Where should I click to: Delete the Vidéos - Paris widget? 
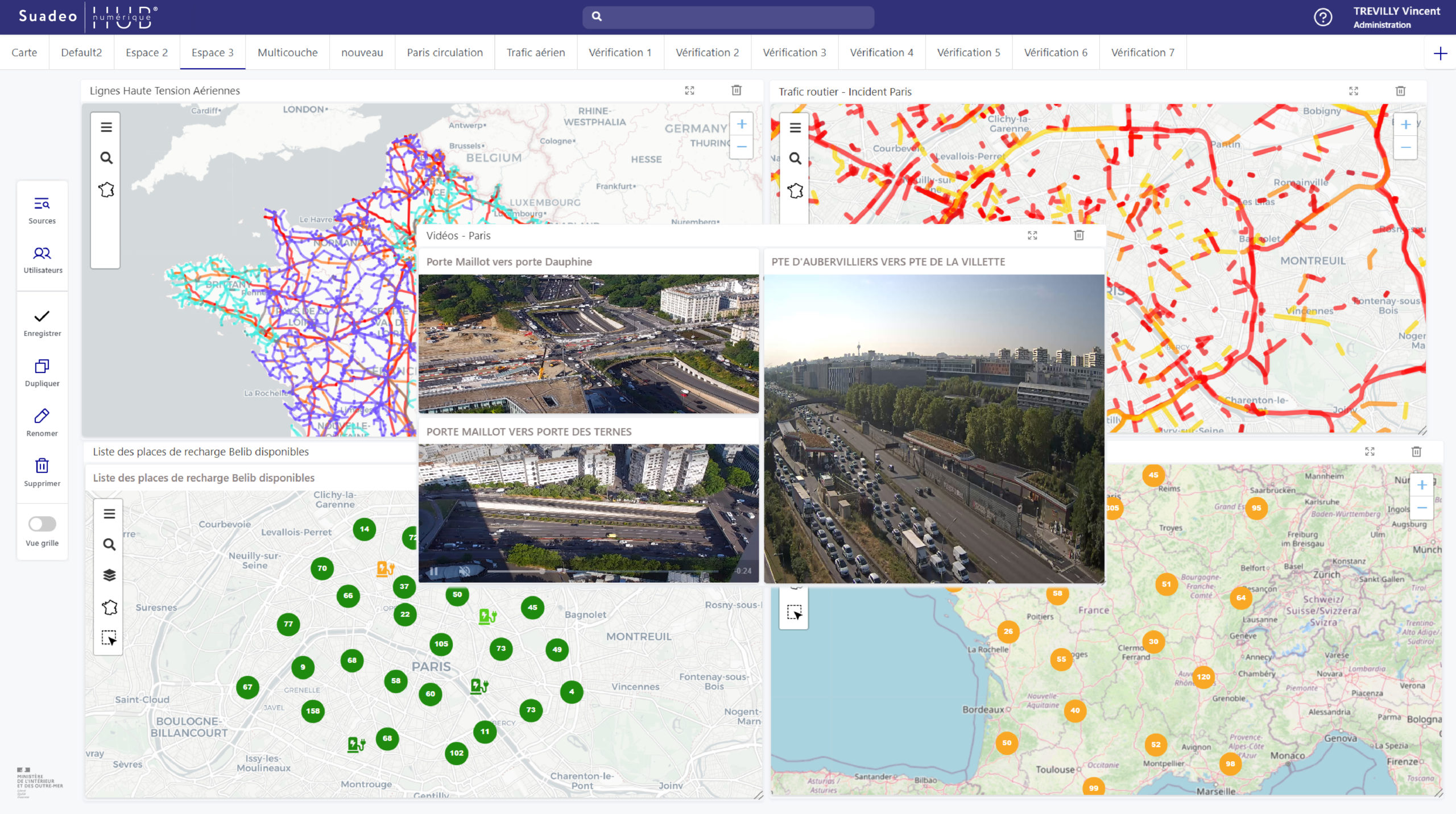point(1079,235)
